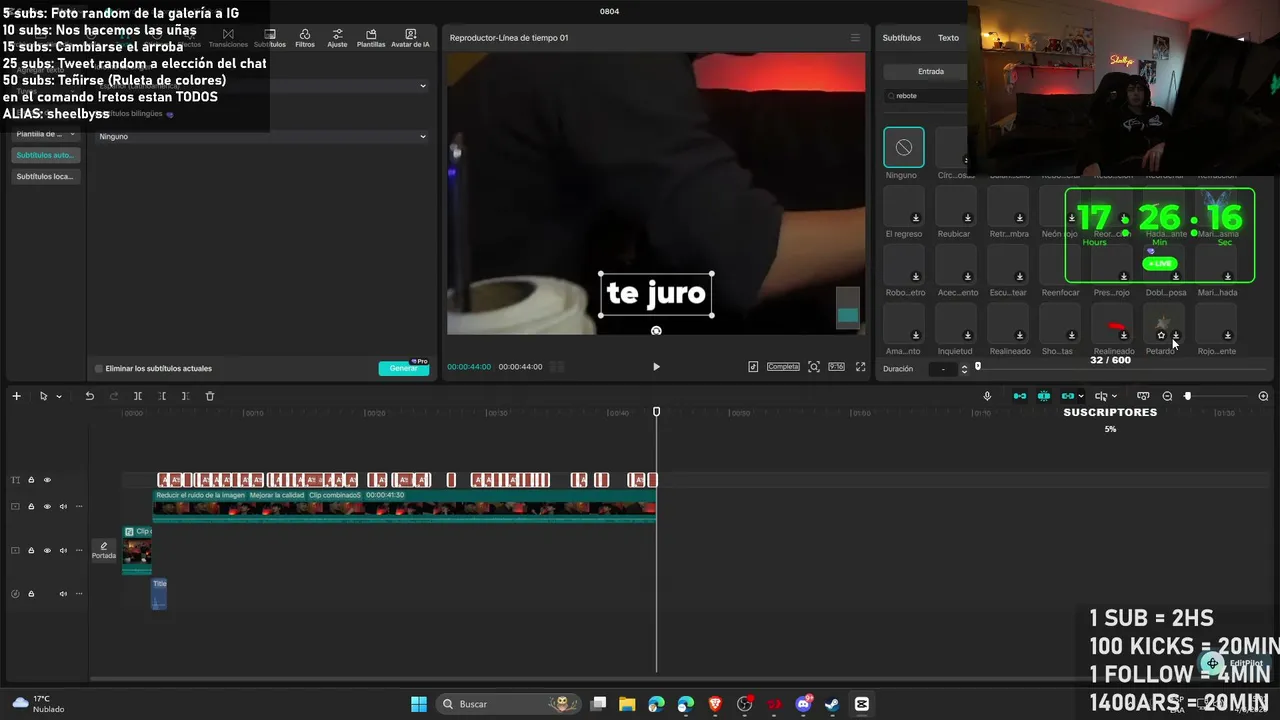Screen dimensions: 1280x720
Task: Click the timeline zoom out icon
Action: pos(1167,396)
